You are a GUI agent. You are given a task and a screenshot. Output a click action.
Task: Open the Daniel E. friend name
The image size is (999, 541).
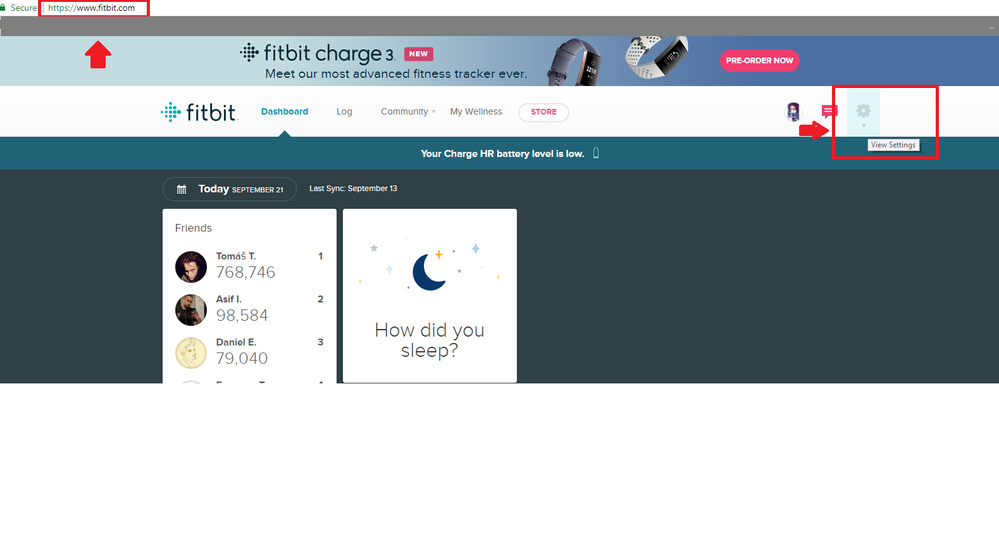[x=236, y=342]
